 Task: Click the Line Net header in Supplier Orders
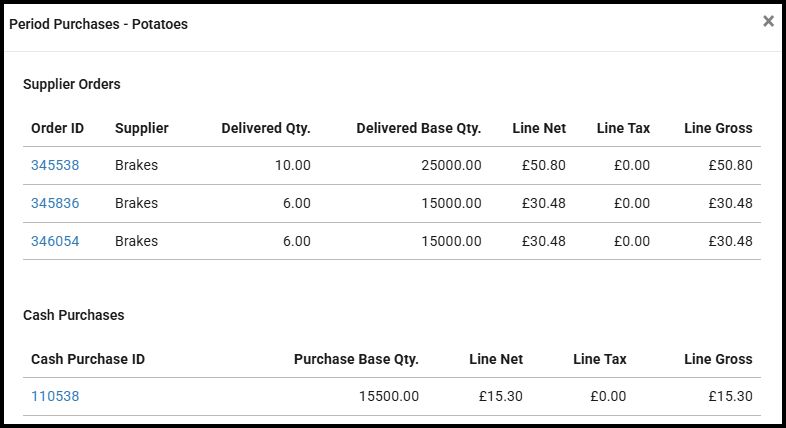tap(539, 128)
